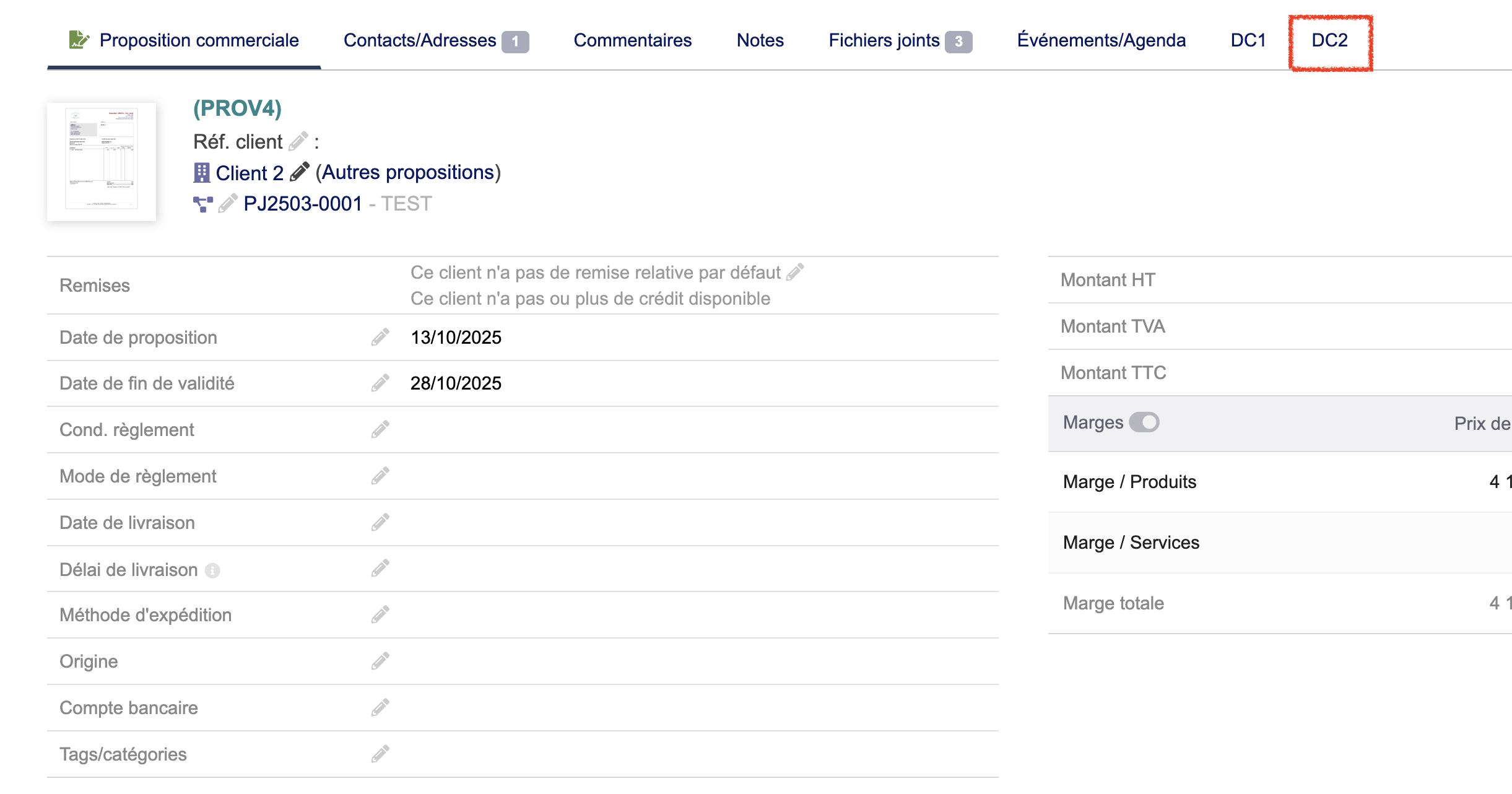Switch to the Fichiers joints tab
The image size is (1512, 794).
tap(884, 40)
